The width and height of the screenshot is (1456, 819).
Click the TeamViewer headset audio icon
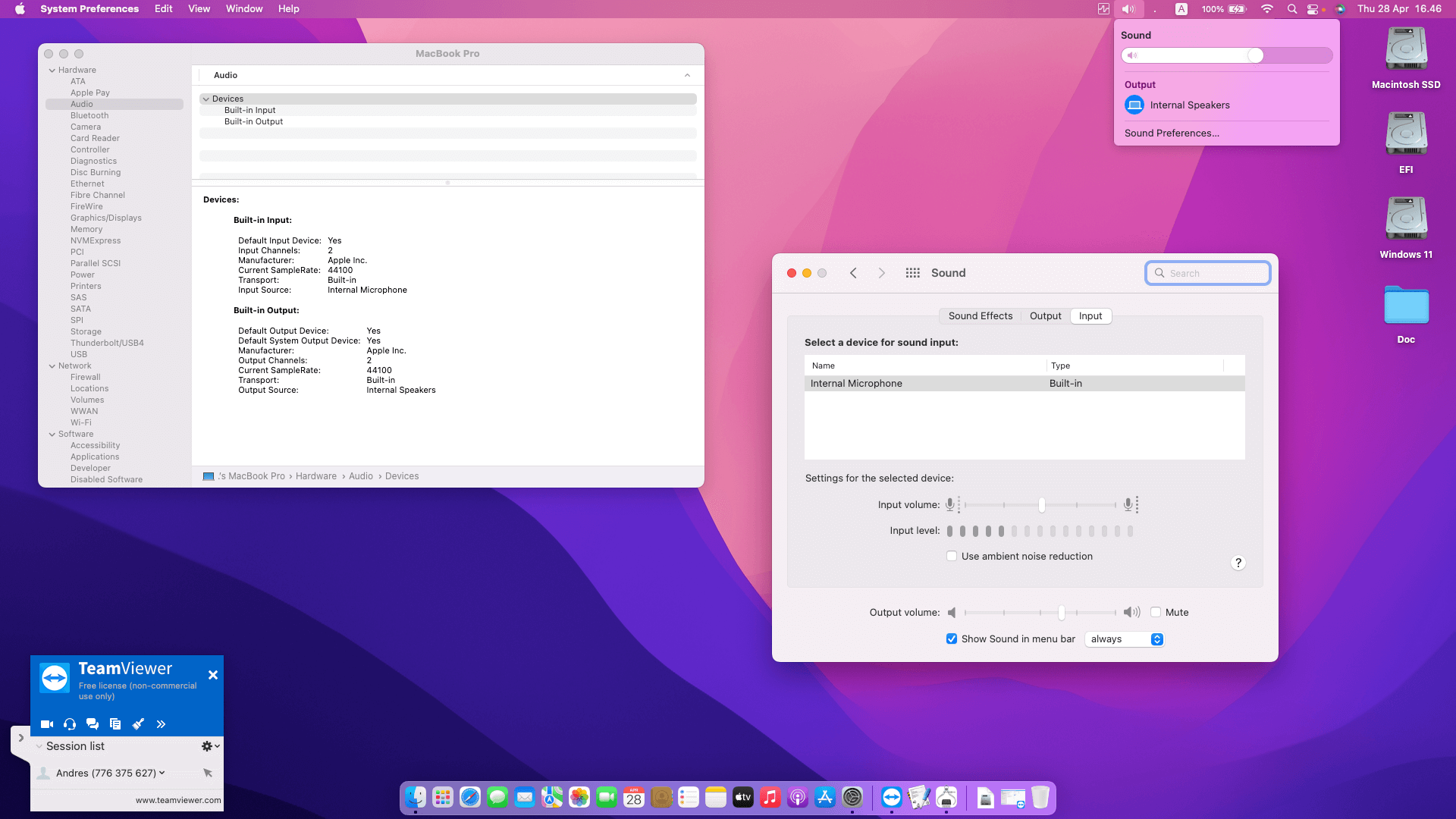coord(70,724)
